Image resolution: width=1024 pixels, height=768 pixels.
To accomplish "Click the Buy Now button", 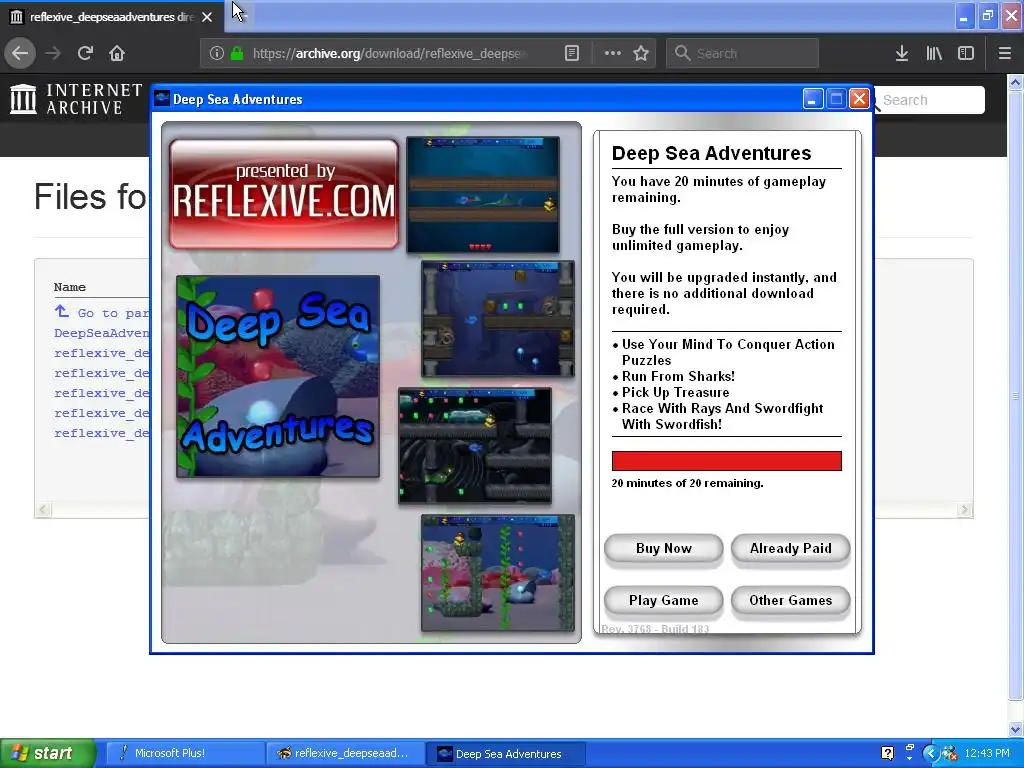I will coord(664,549).
